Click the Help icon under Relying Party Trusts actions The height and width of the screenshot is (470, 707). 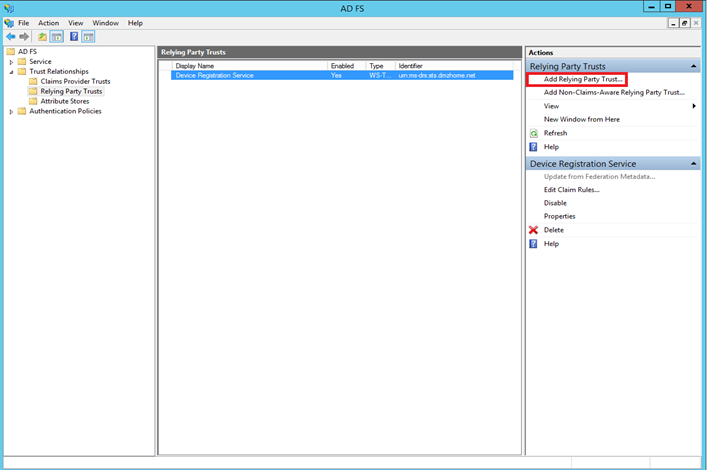pyautogui.click(x=533, y=147)
